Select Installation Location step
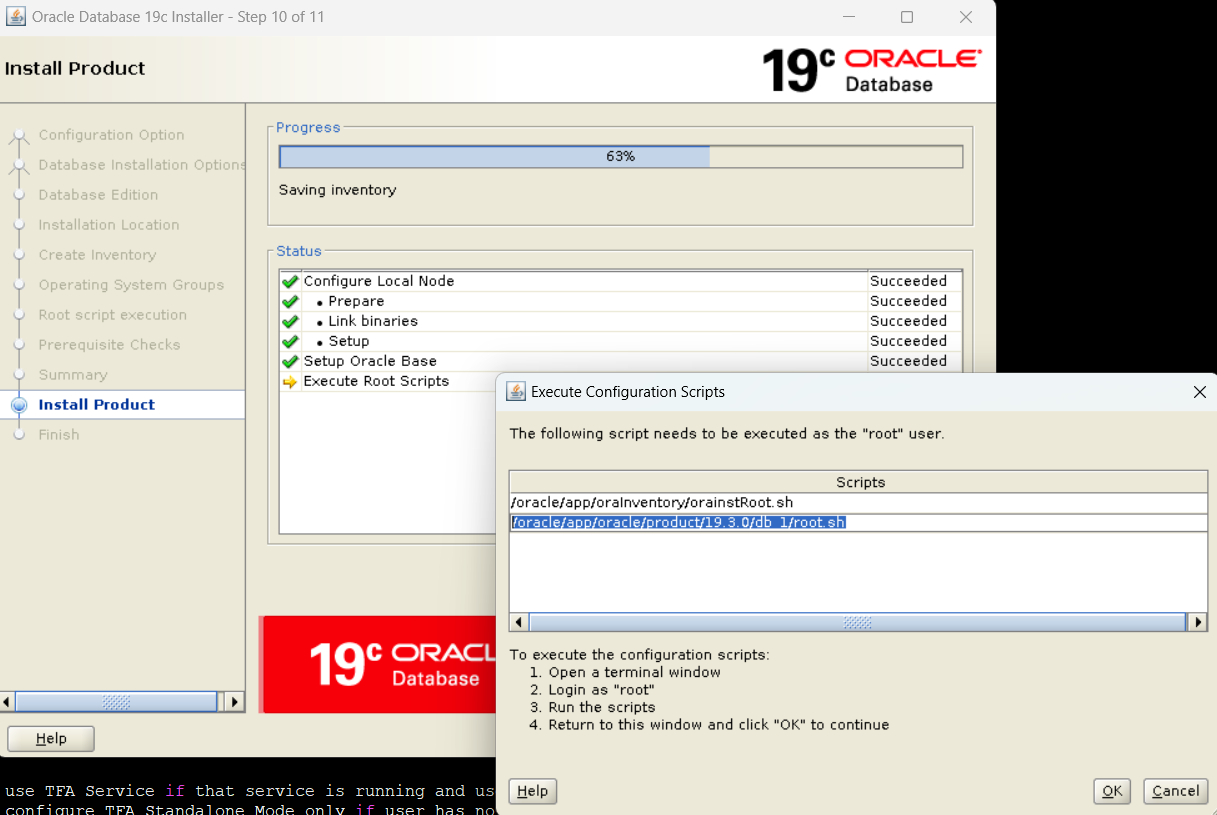Screen dimensions: 1217x815 109,225
